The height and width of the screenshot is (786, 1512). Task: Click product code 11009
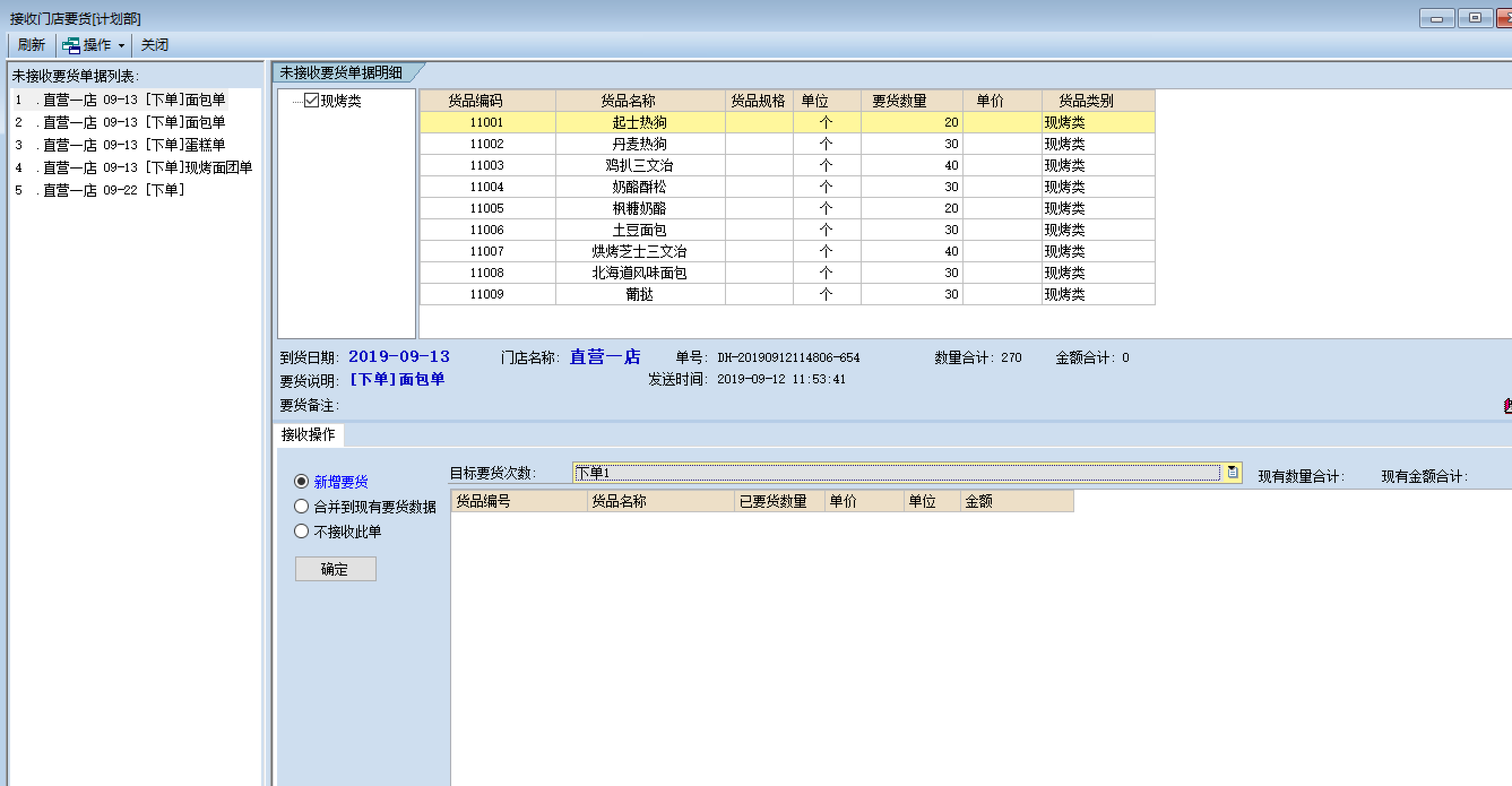click(x=487, y=294)
